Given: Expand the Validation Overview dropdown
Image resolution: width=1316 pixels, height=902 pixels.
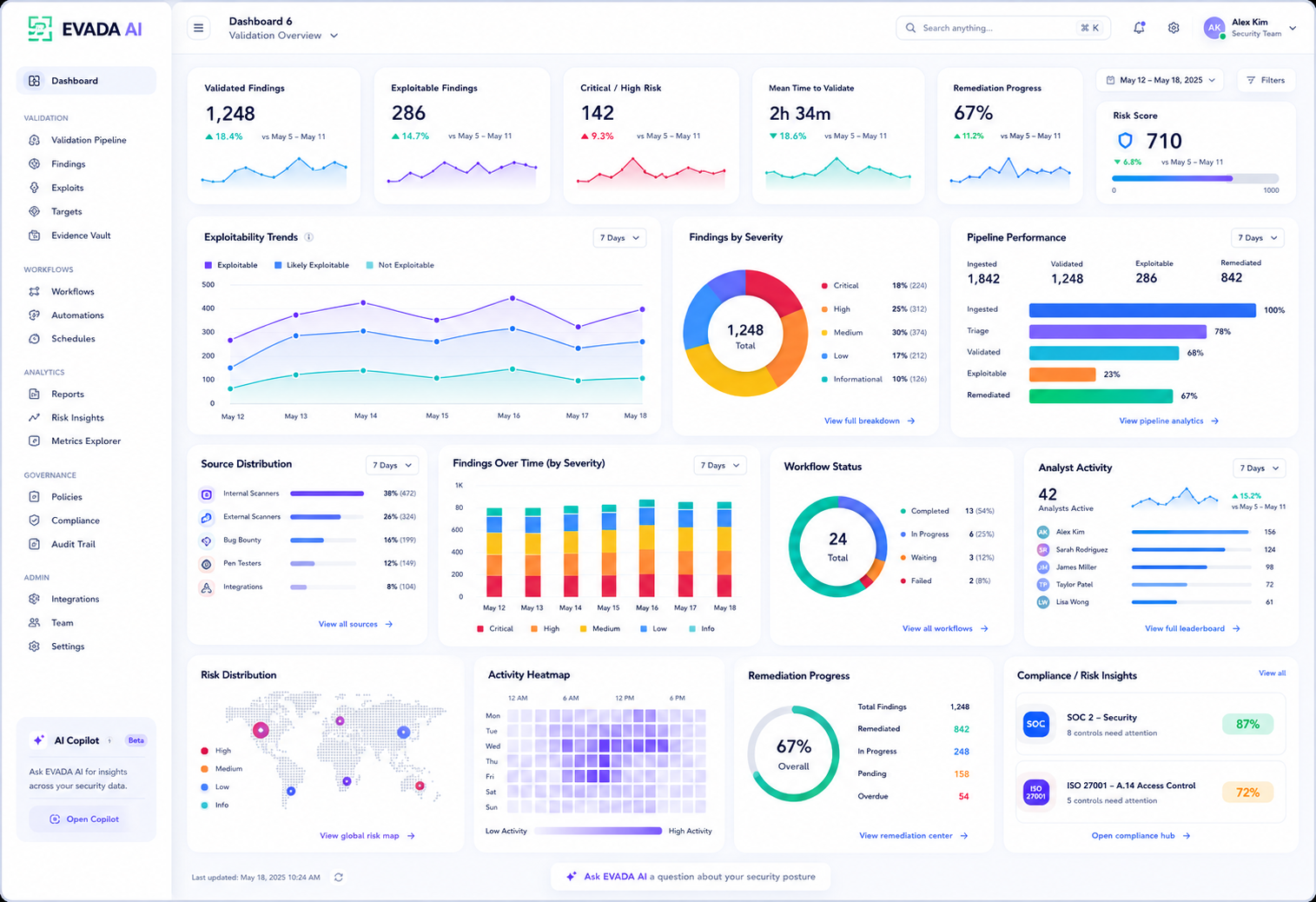Looking at the screenshot, I should (283, 36).
